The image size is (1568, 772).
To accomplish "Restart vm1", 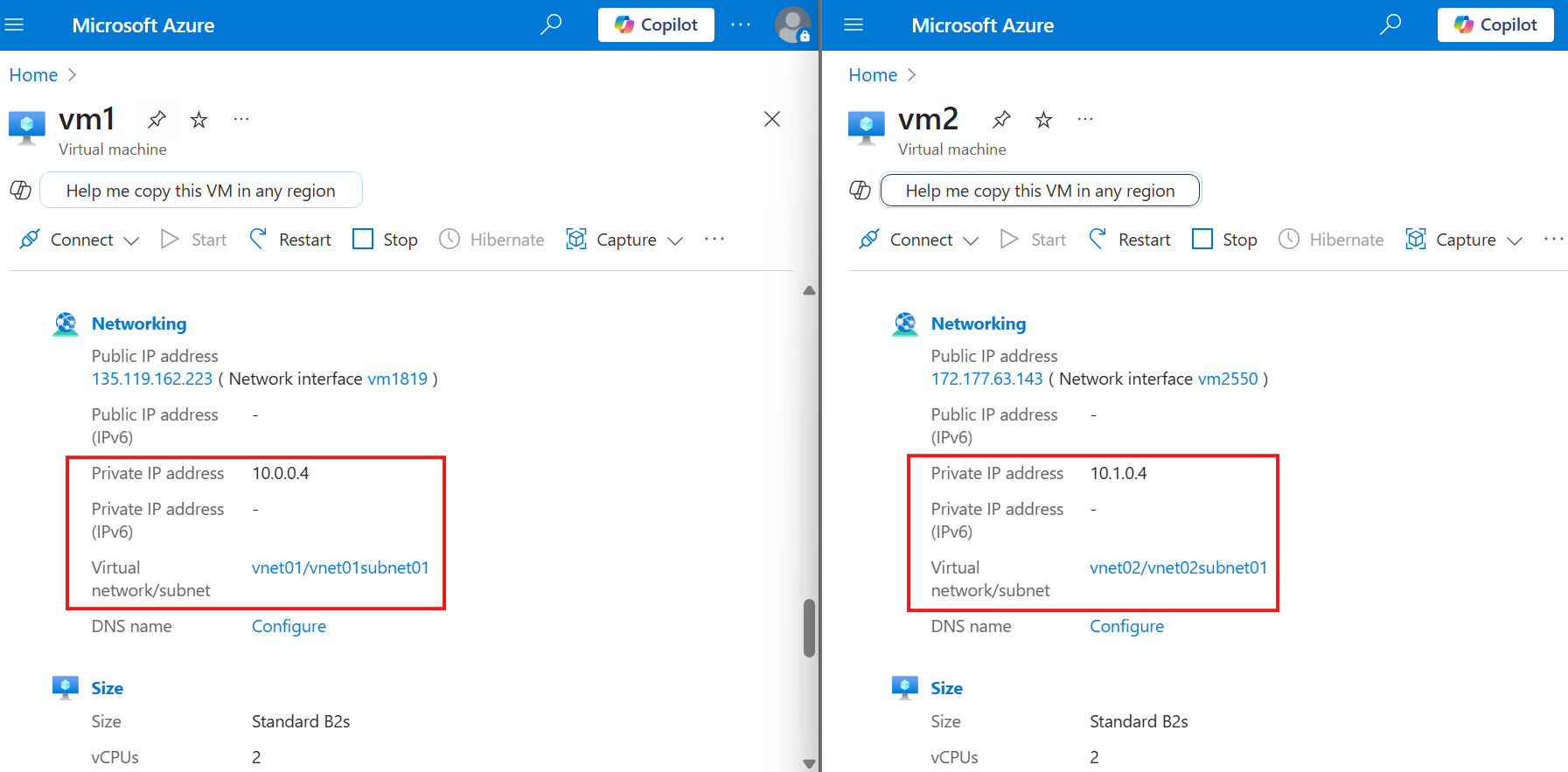I will (290, 240).
